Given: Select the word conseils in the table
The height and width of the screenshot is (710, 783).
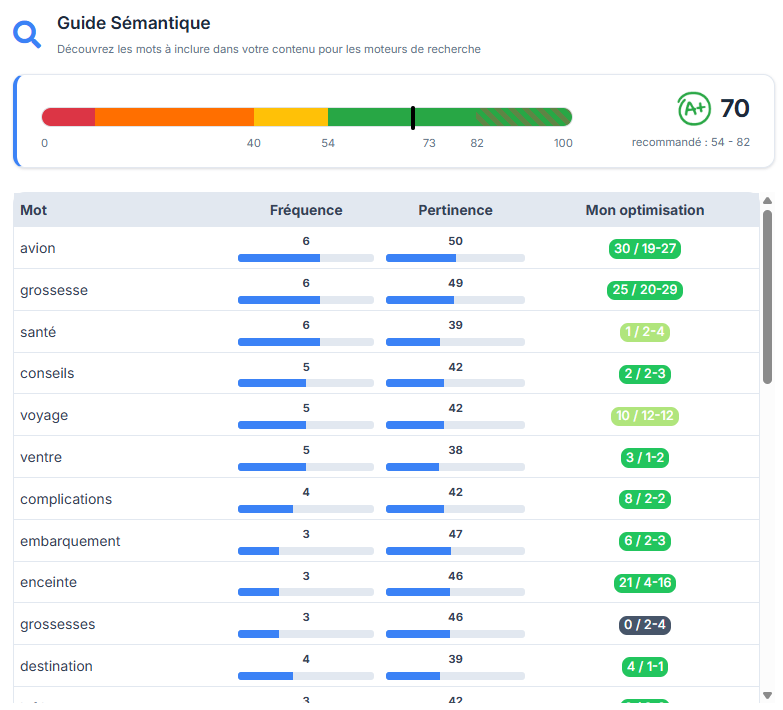Looking at the screenshot, I should 47,373.
